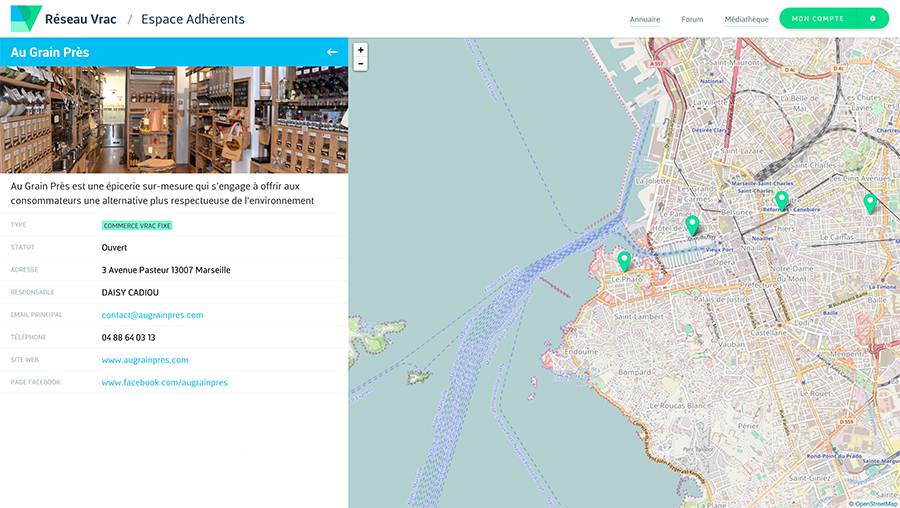Open the Médiathèque menu
Viewport: 900px width, 508px height.
coord(746,20)
